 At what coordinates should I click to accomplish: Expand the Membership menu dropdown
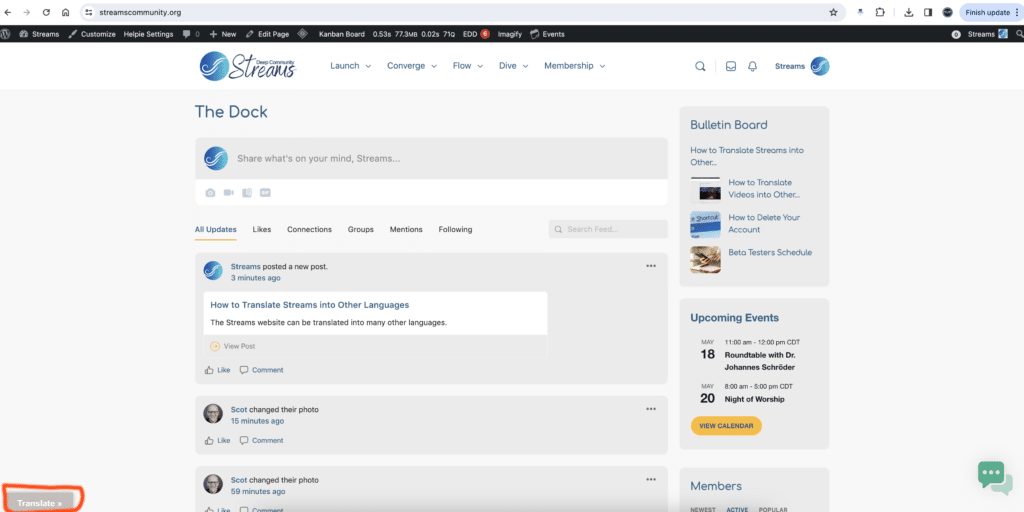(574, 66)
